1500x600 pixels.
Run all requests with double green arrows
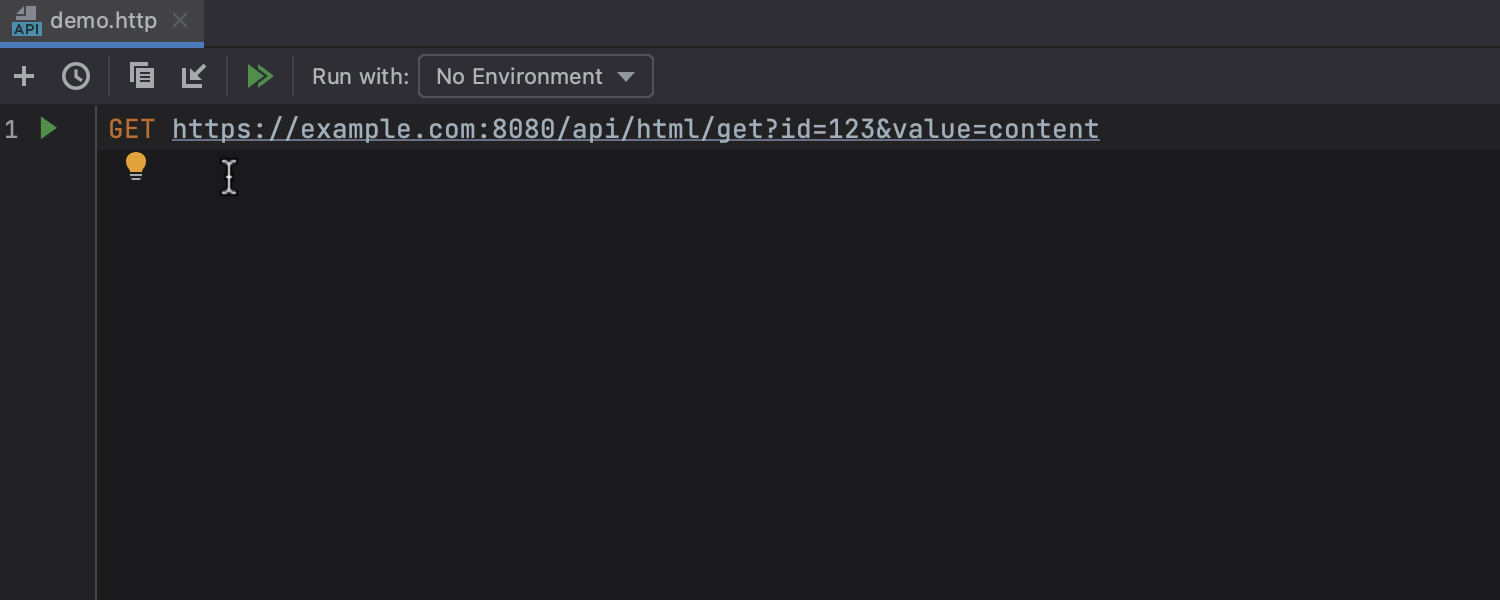(x=260, y=76)
